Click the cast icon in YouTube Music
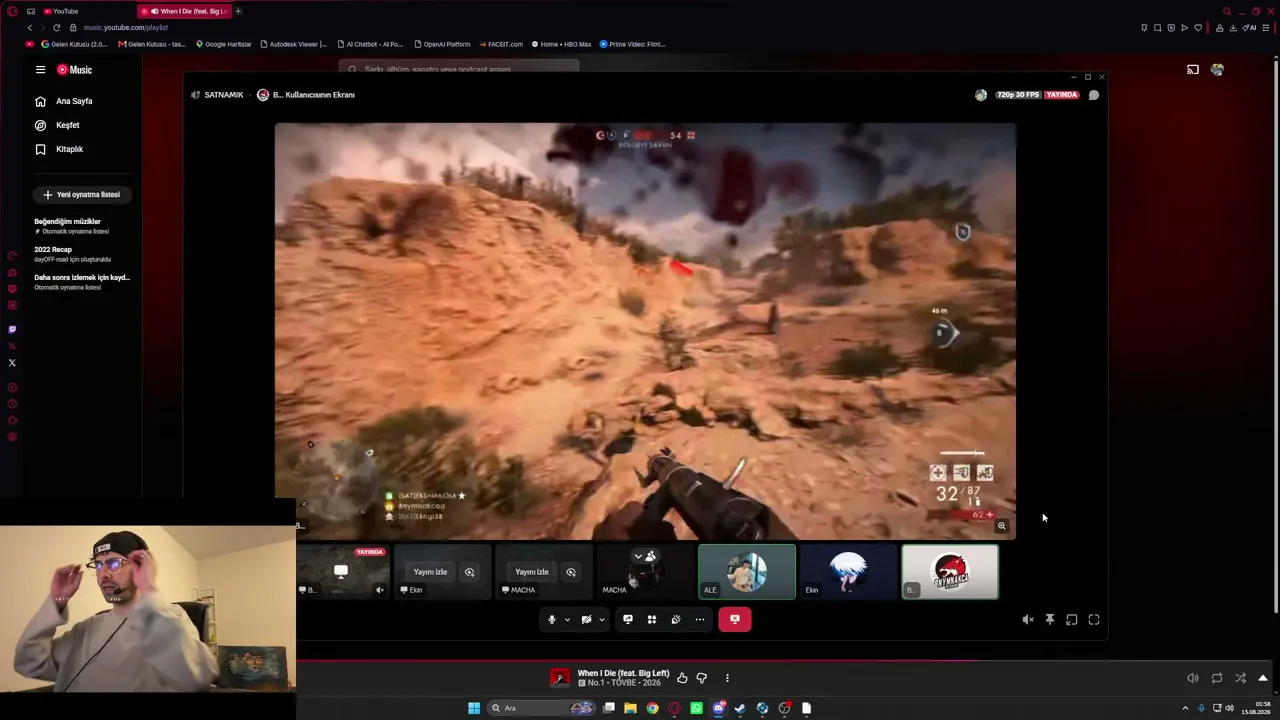 [1193, 70]
